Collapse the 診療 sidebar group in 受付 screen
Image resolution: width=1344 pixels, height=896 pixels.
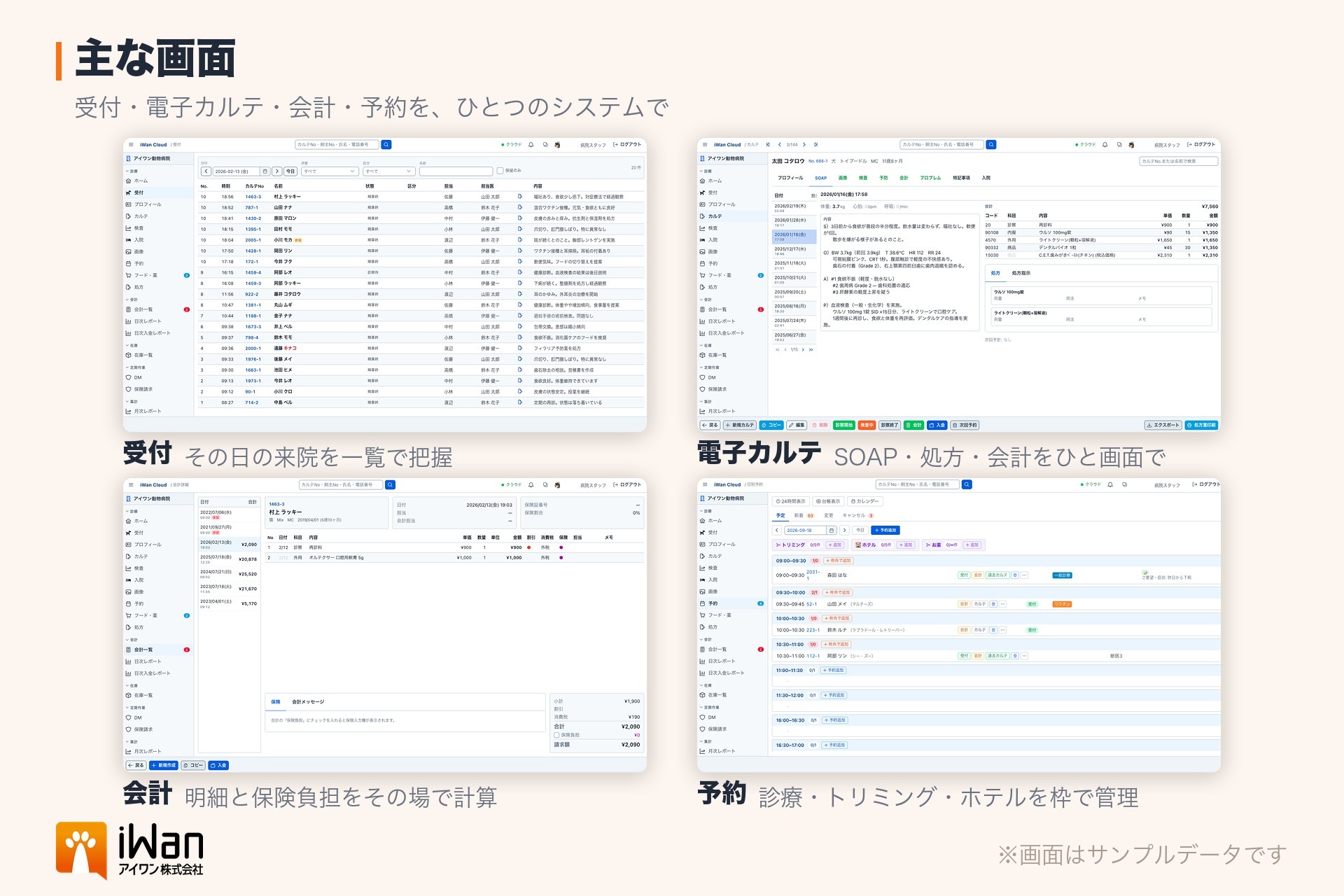point(133,171)
